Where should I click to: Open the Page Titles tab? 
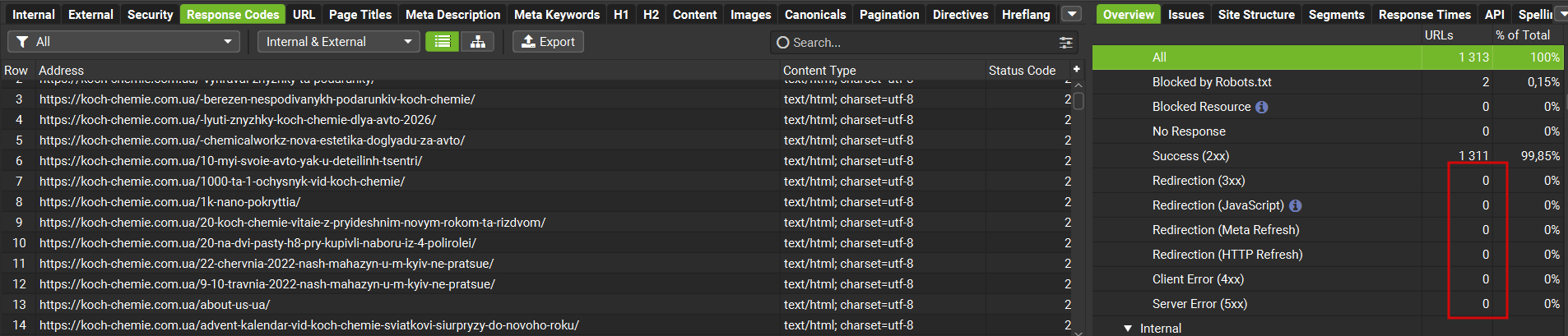pos(360,14)
